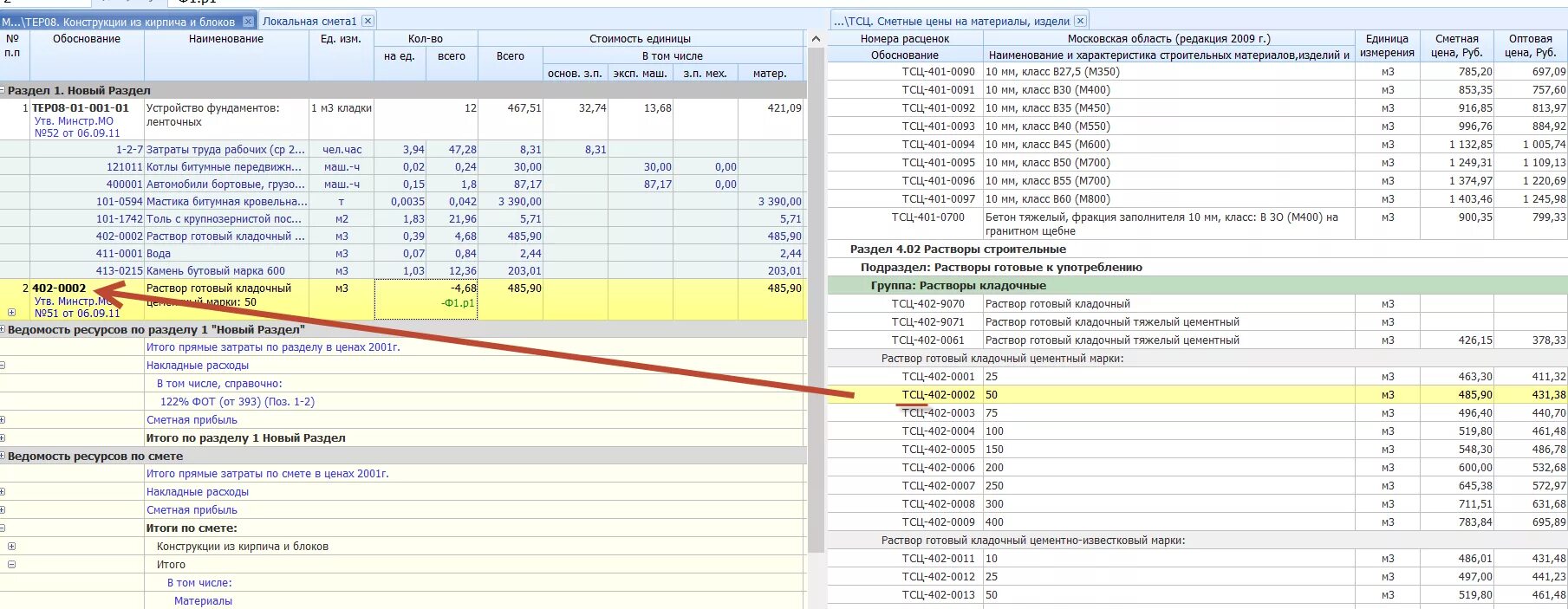Click 122% ФОТ (от 393) (Поз. 1-2) line
This screenshot has height=609, width=1568.
point(237,402)
